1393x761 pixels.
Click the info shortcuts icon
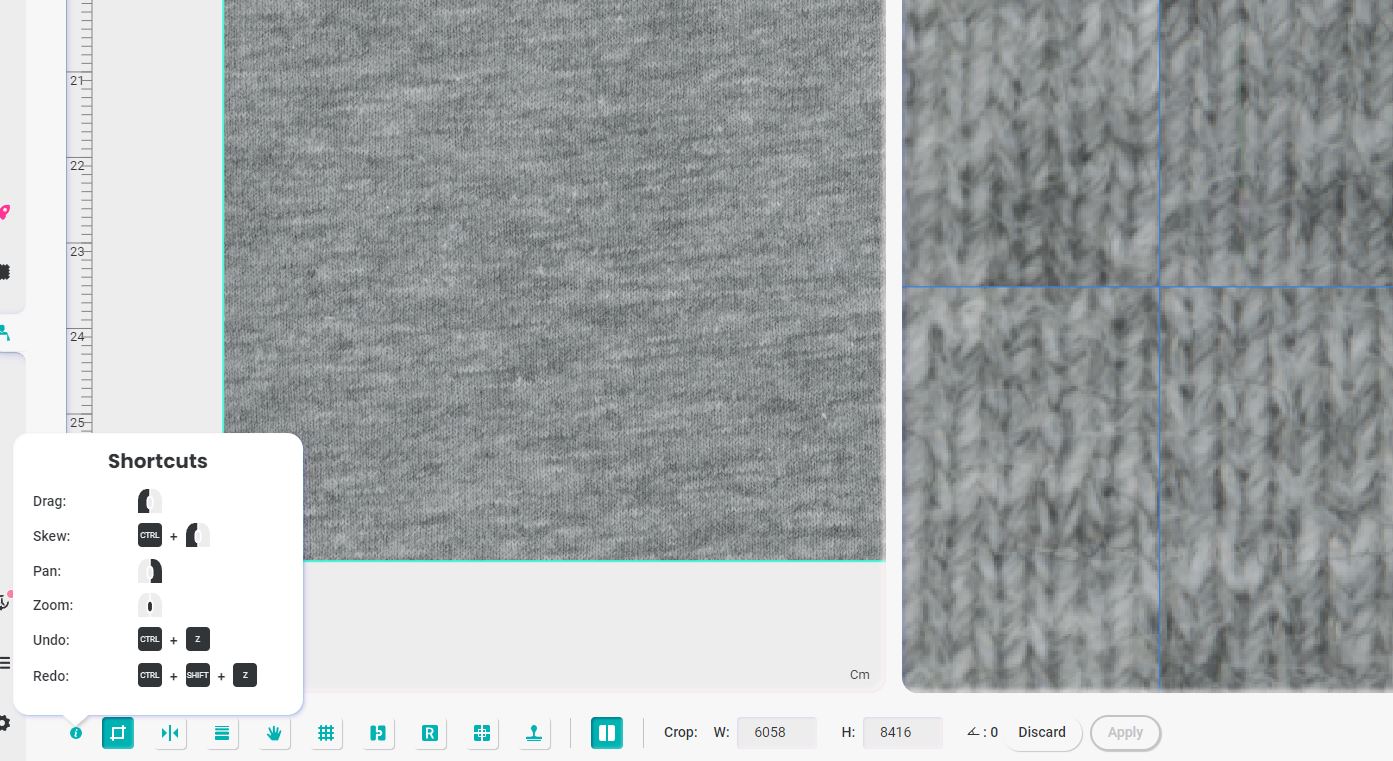[x=76, y=733]
